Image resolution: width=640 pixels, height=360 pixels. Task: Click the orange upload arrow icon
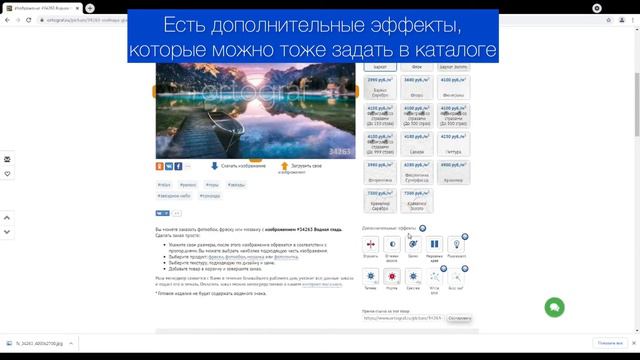coord(284,166)
